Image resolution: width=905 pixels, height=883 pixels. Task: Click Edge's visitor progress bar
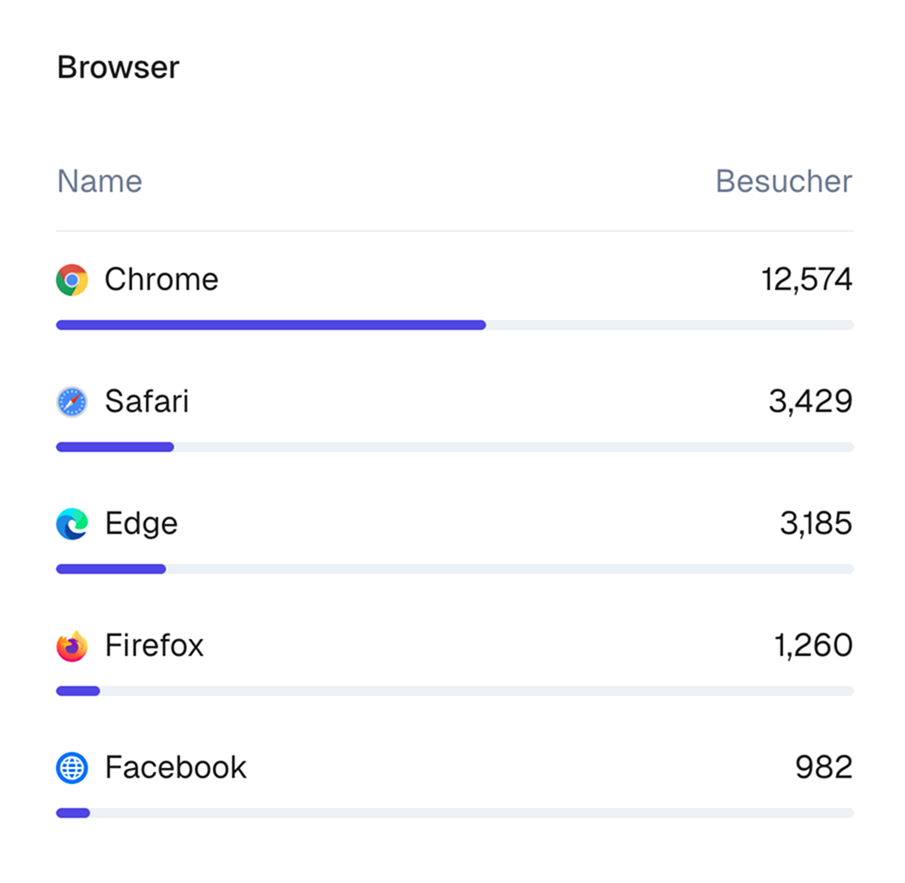[454, 569]
